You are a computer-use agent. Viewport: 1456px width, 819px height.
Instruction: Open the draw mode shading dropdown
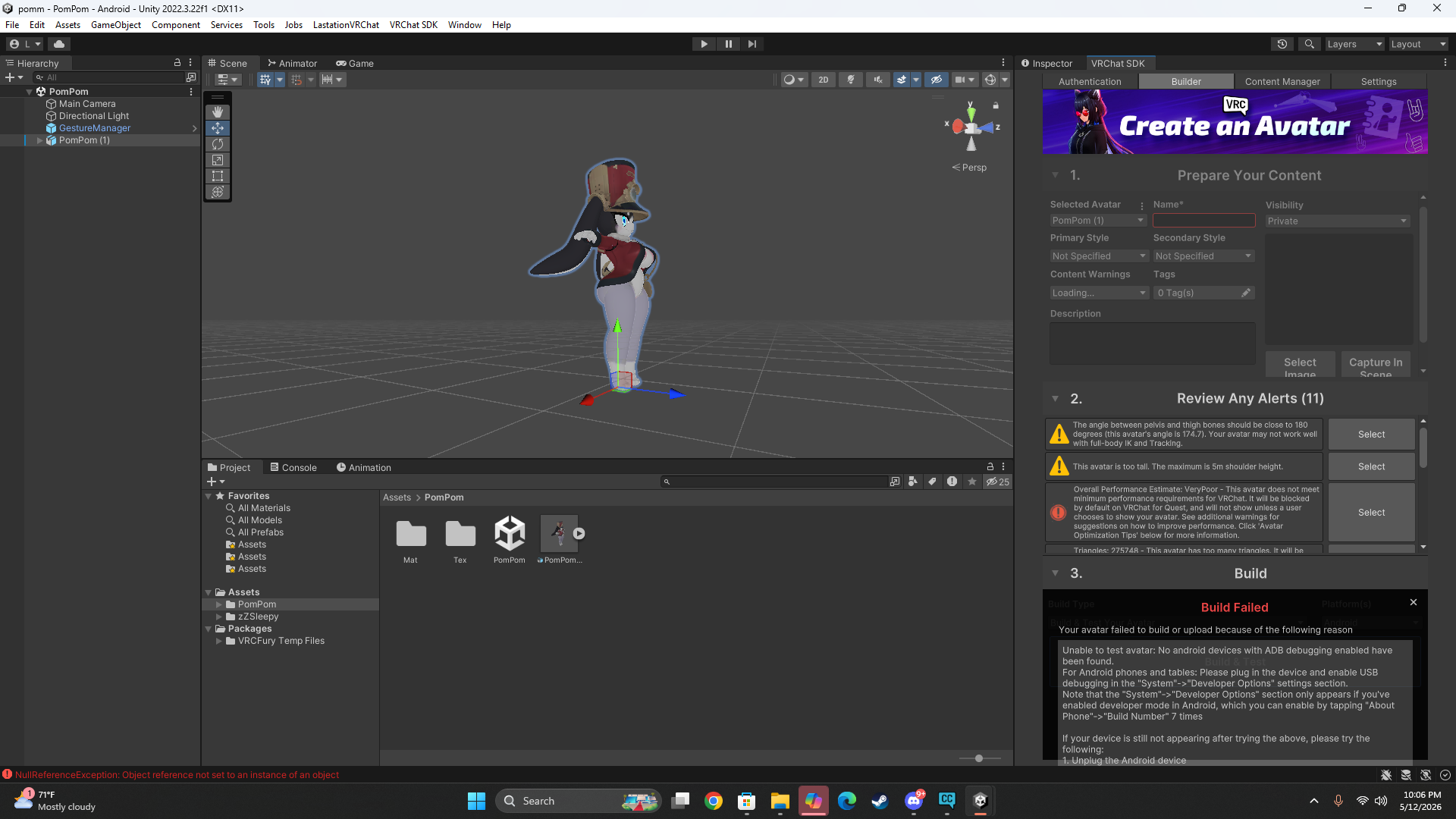pyautogui.click(x=794, y=80)
